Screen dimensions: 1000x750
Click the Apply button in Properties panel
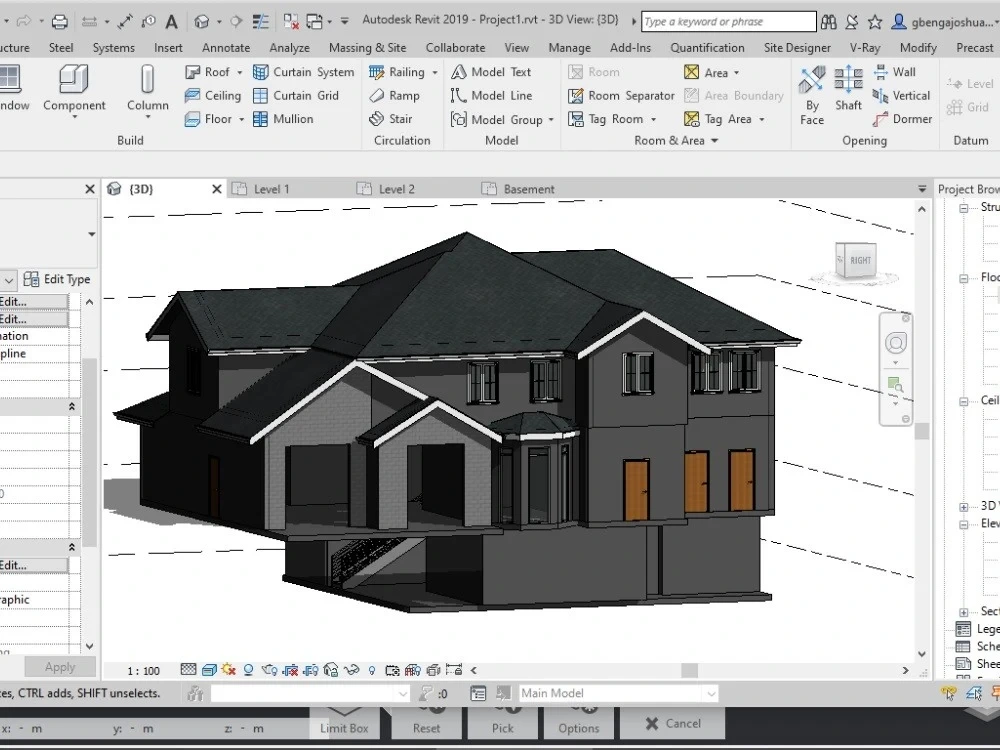point(59,666)
